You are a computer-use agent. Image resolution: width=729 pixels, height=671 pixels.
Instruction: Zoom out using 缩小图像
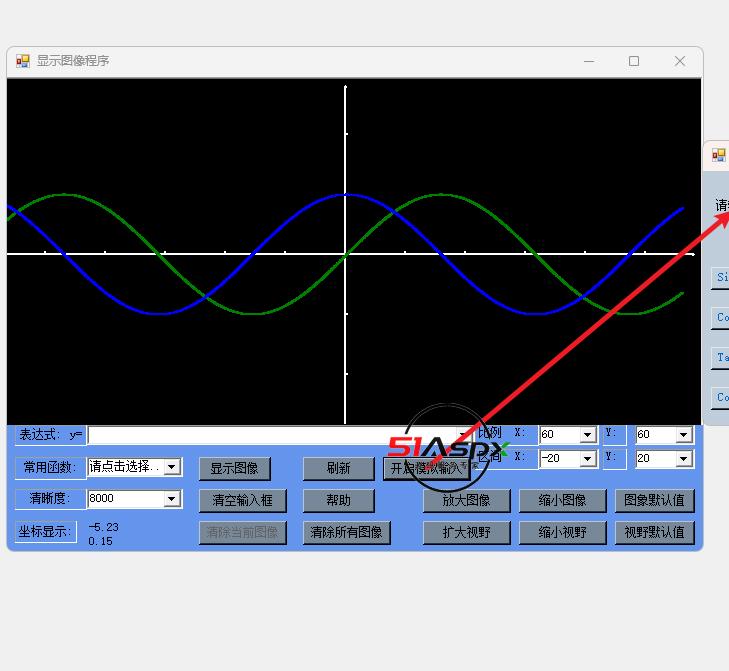tap(563, 500)
